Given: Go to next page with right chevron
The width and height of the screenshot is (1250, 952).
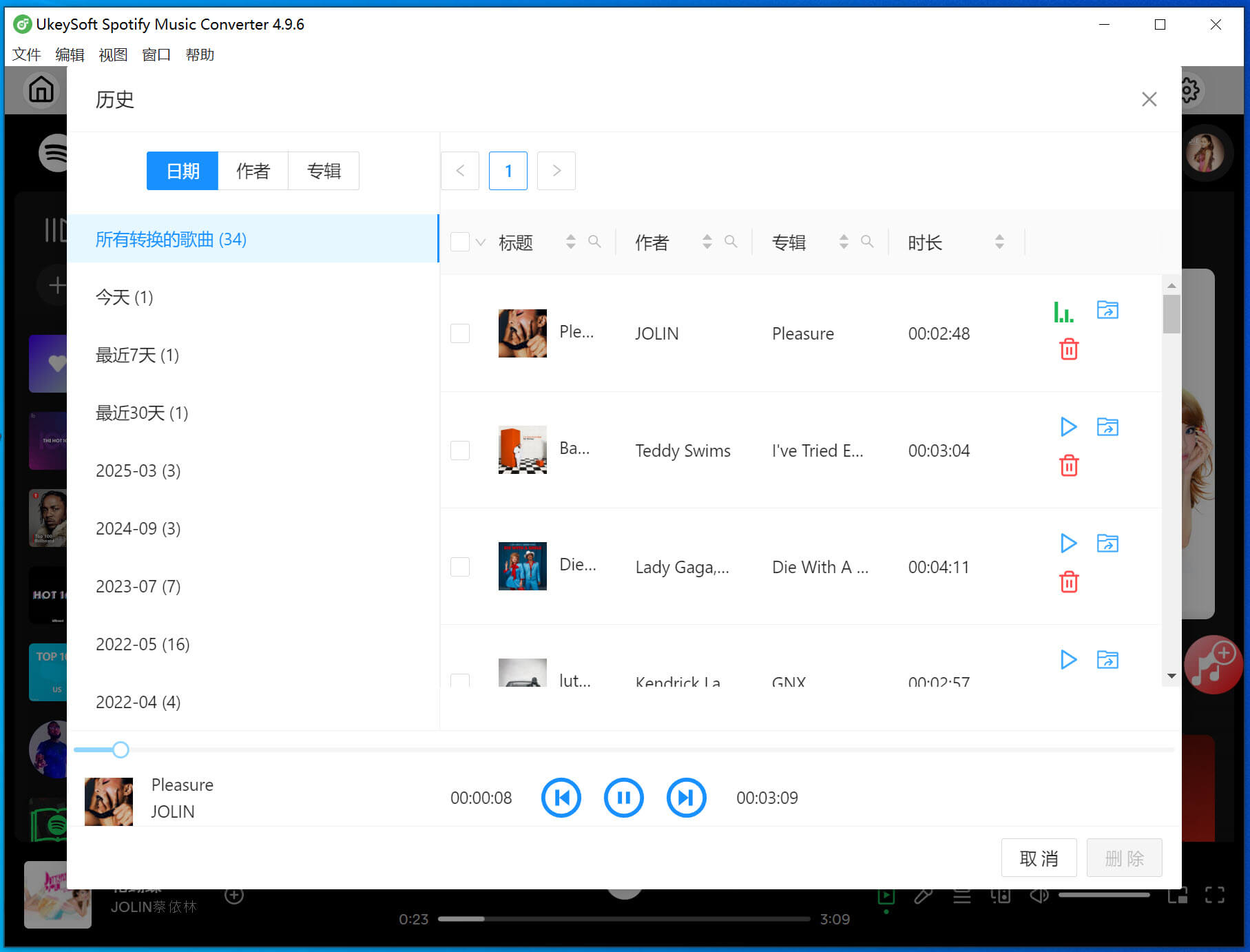Looking at the screenshot, I should coord(556,171).
